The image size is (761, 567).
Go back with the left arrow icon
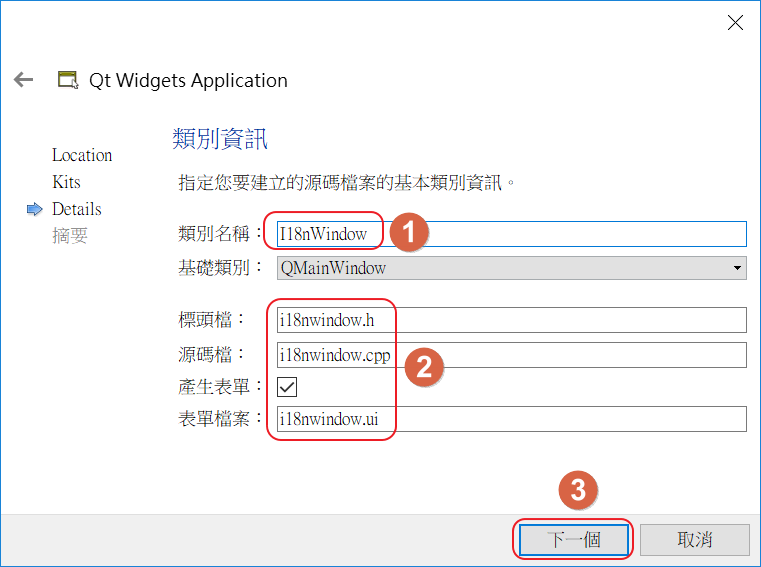pyautogui.click(x=23, y=79)
